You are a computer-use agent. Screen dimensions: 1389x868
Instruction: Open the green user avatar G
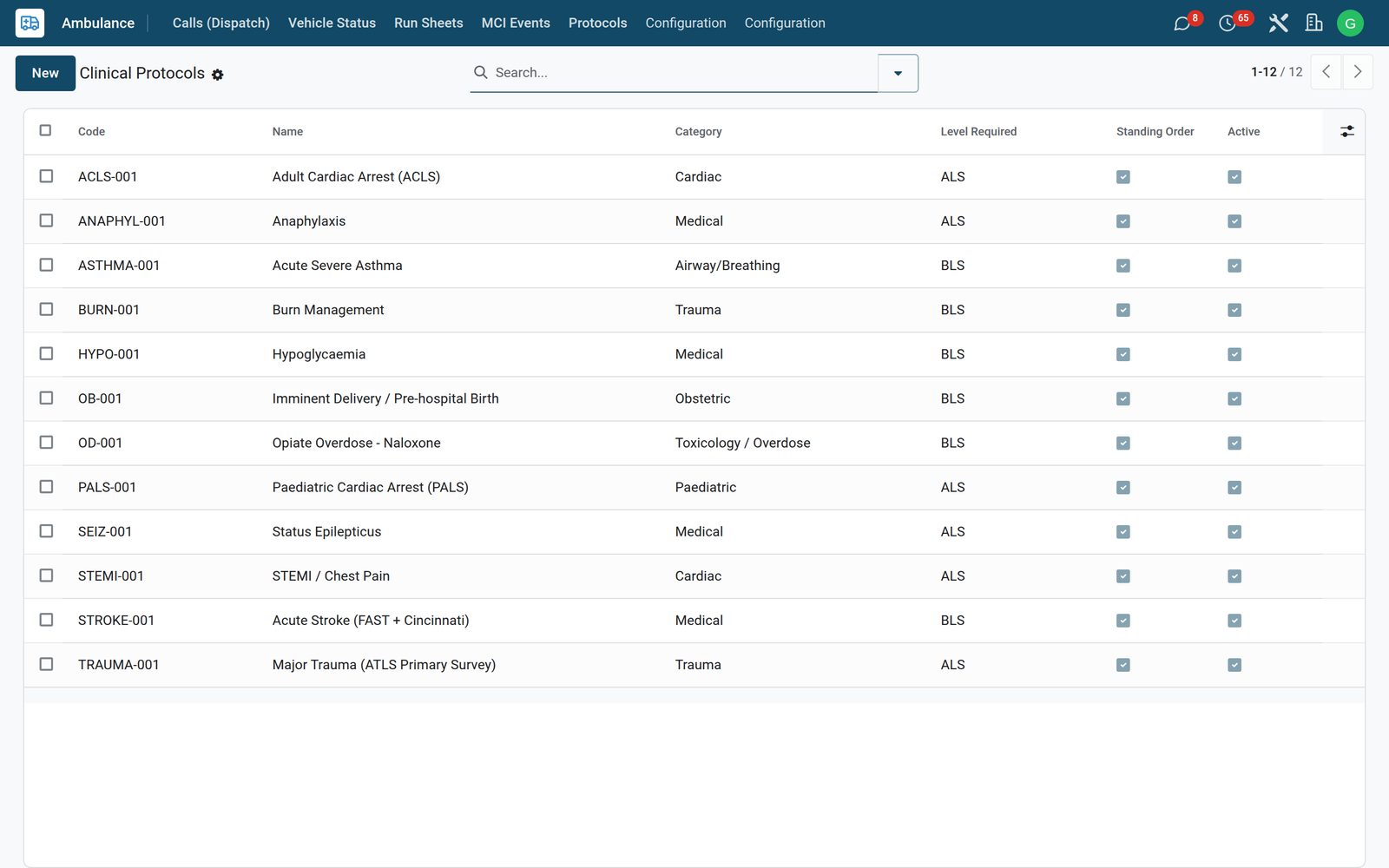tap(1350, 23)
